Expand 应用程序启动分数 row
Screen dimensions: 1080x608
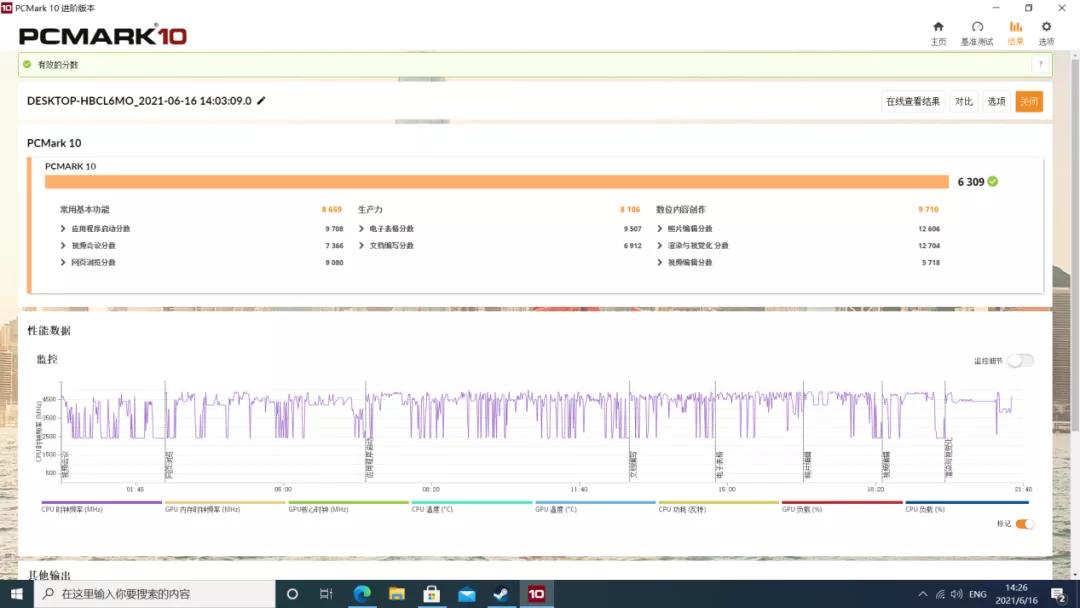[100, 229]
